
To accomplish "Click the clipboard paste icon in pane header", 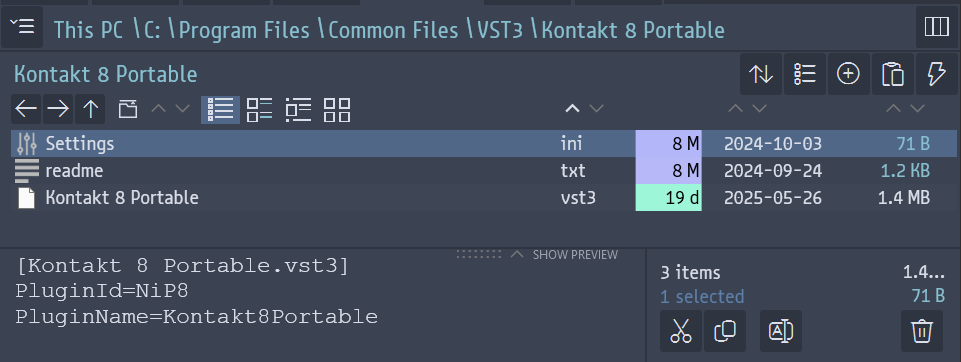I will pos(893,75).
